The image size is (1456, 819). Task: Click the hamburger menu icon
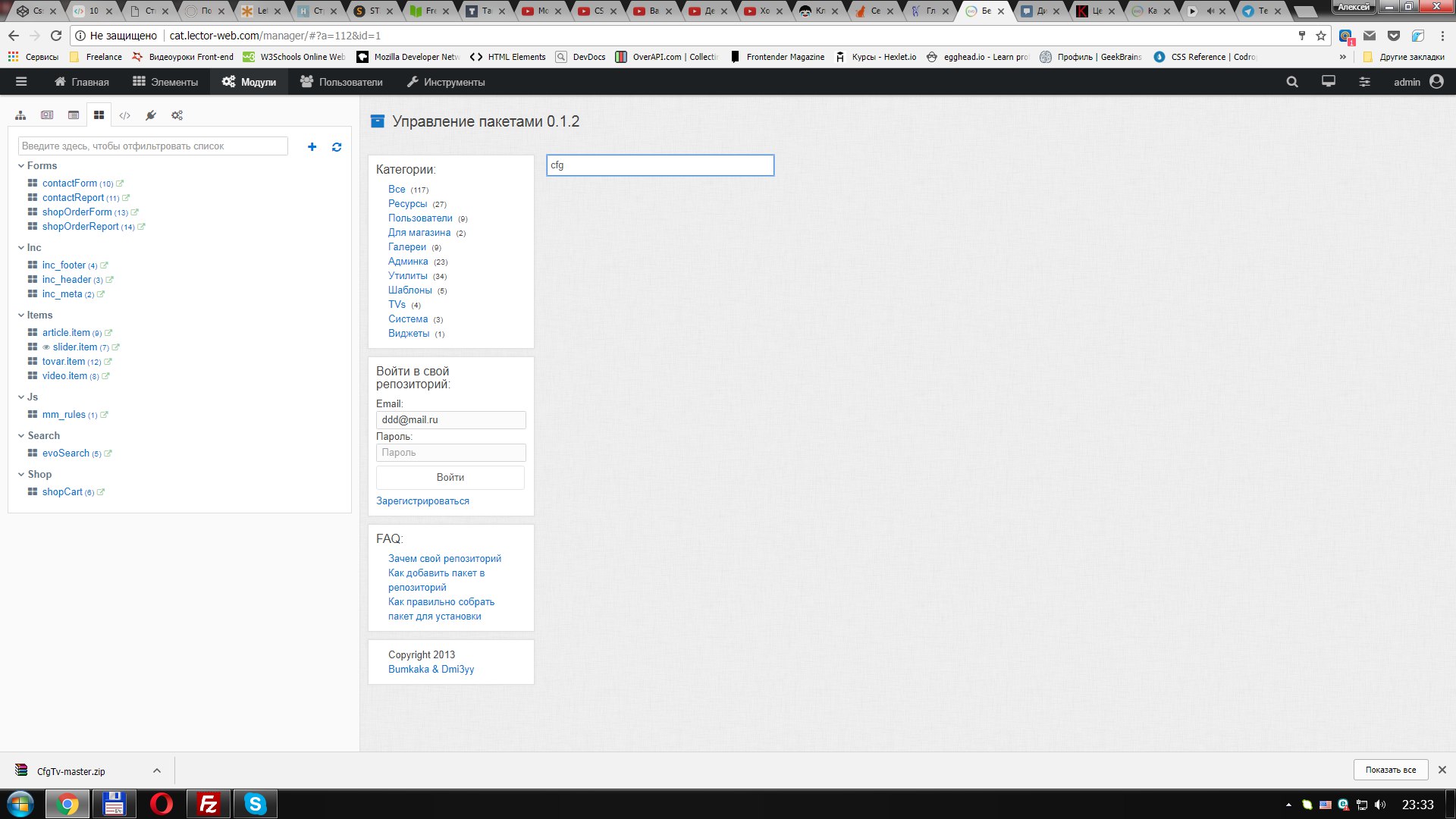click(x=21, y=82)
